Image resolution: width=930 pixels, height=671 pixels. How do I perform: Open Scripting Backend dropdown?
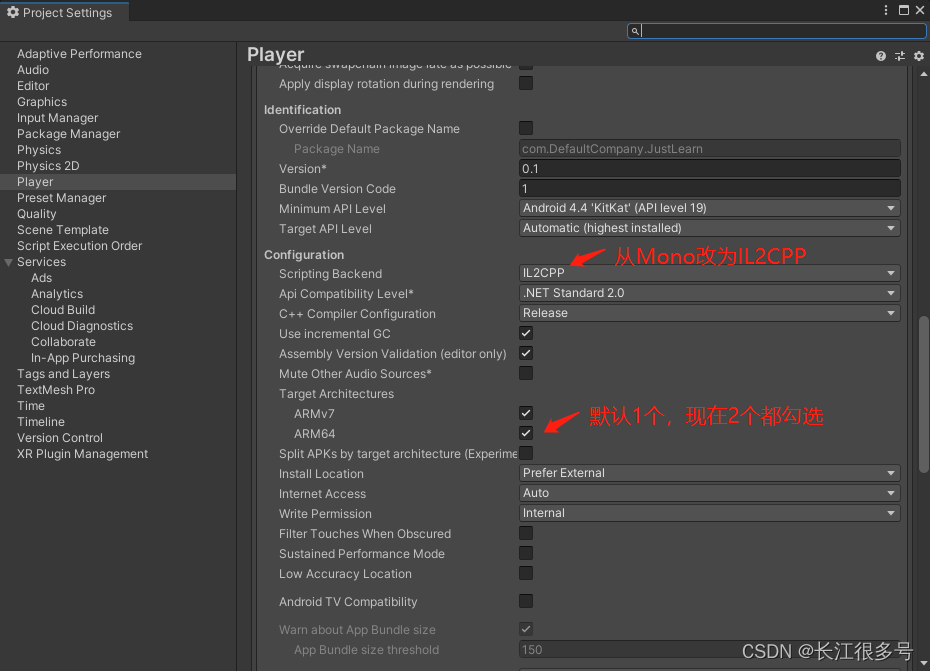[x=709, y=273]
